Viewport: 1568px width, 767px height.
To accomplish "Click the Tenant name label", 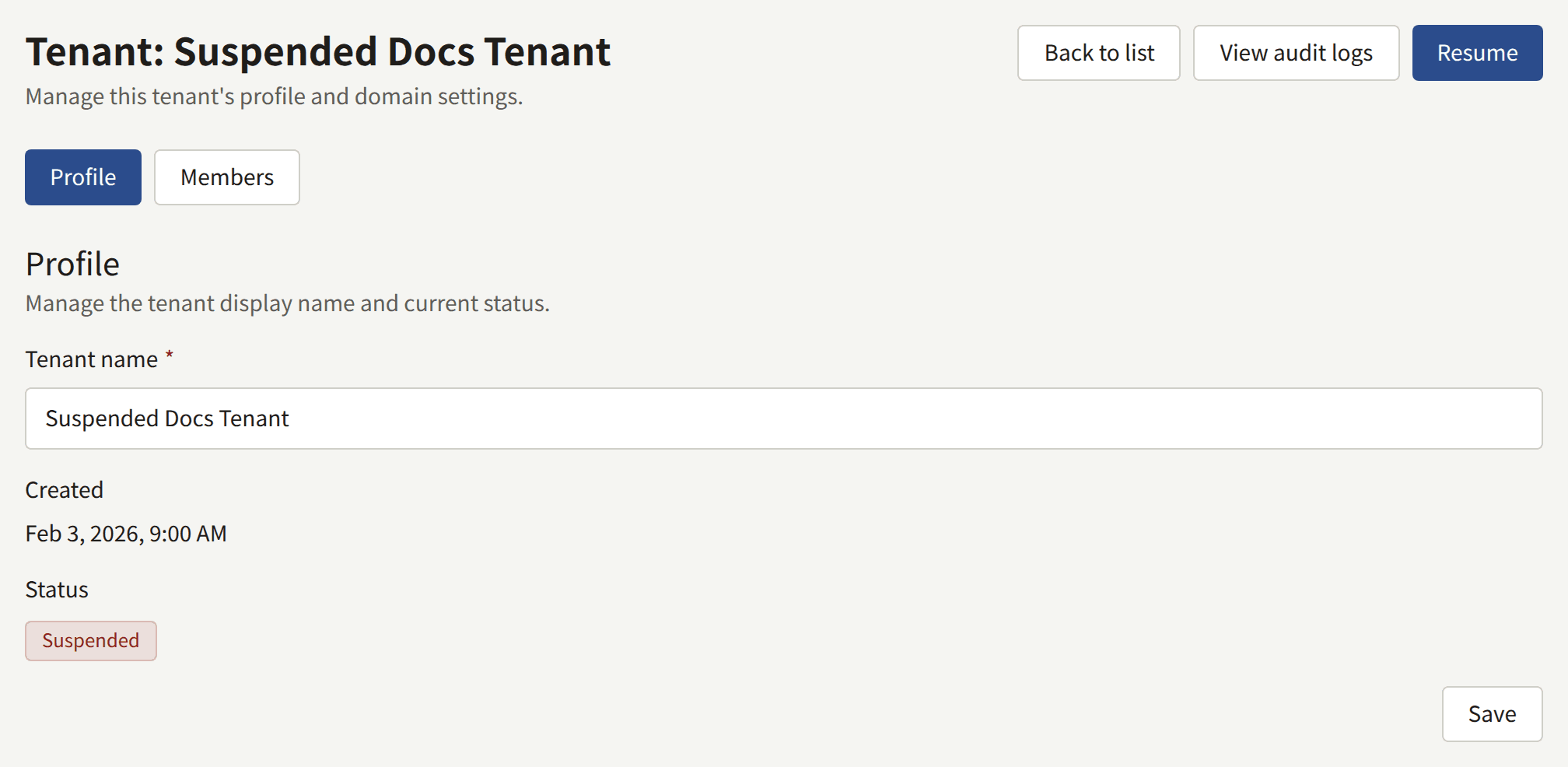I will pos(92,359).
